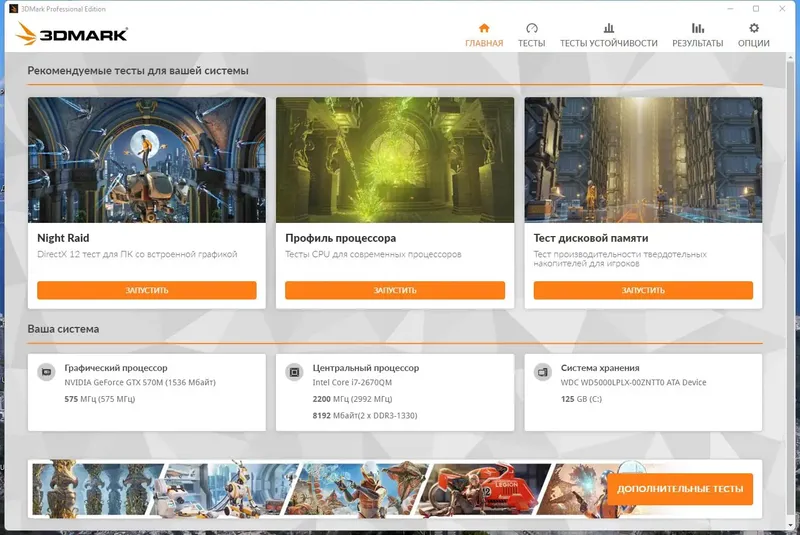Image resolution: width=800 pixels, height=535 pixels.
Task: Click the Центральный процессор heading
Action: pyautogui.click(x=366, y=368)
